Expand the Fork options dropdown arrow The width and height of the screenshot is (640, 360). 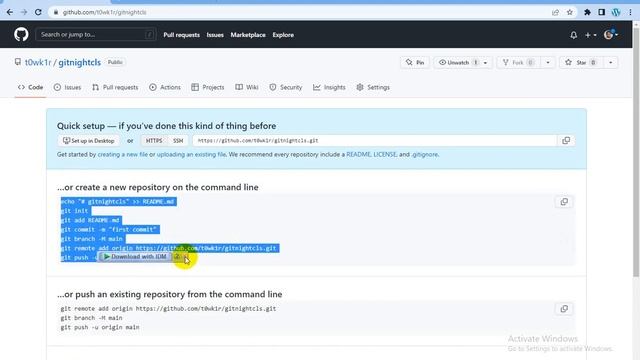(x=548, y=63)
